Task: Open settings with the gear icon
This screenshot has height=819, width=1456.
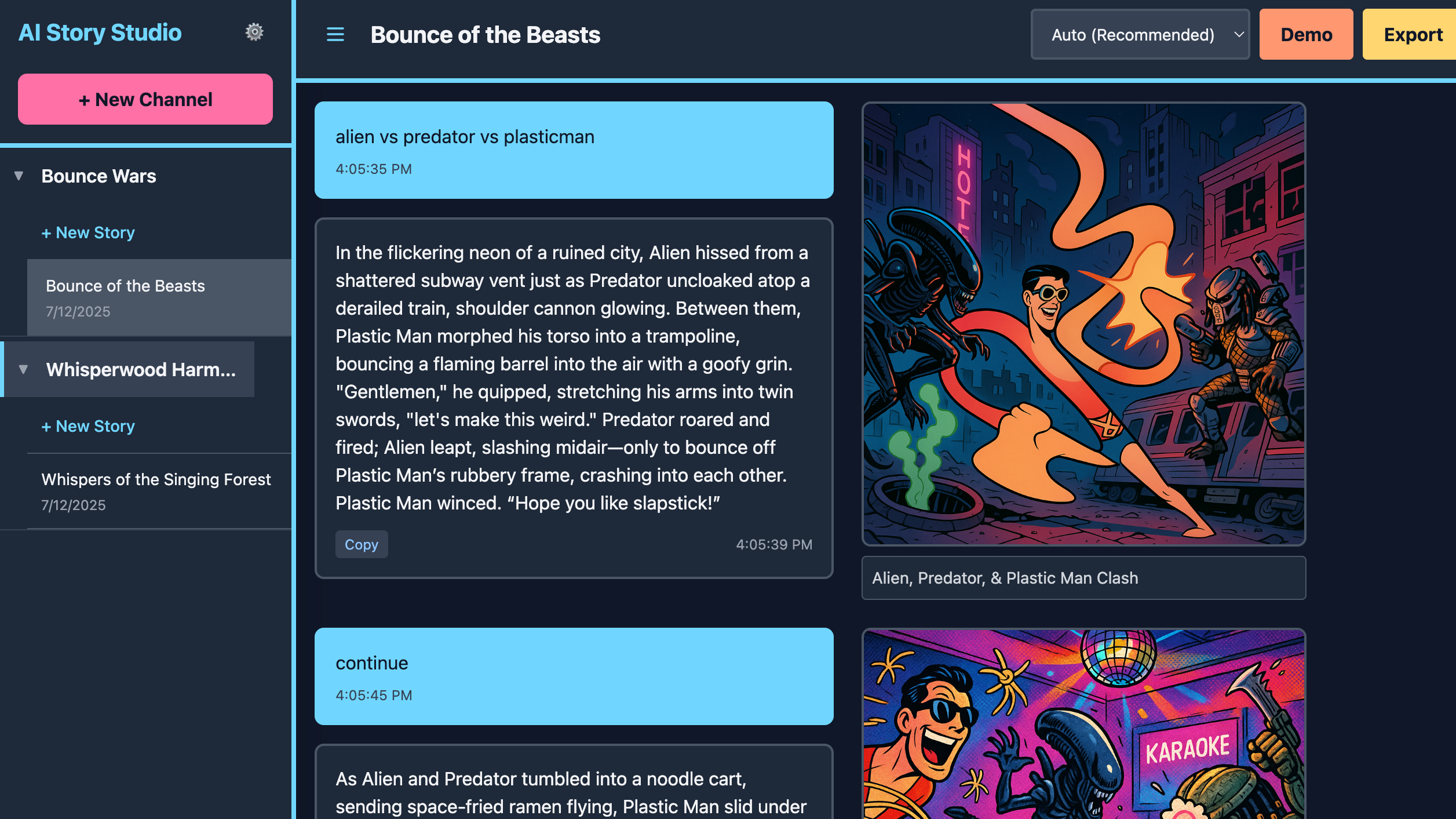Action: point(254,32)
